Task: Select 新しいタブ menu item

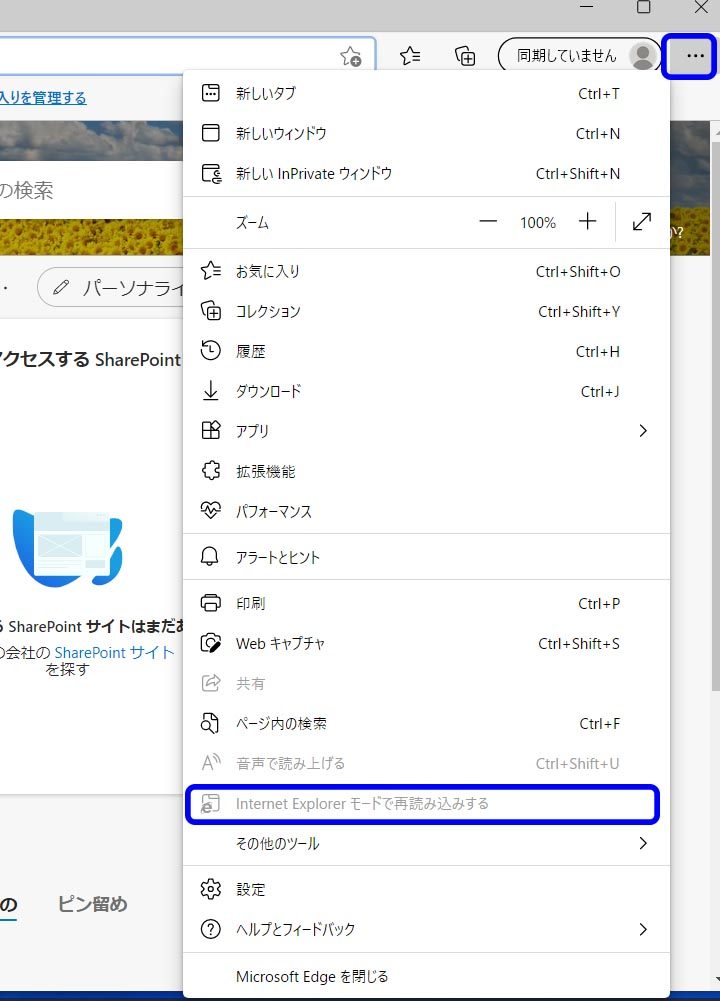Action: [x=426, y=93]
